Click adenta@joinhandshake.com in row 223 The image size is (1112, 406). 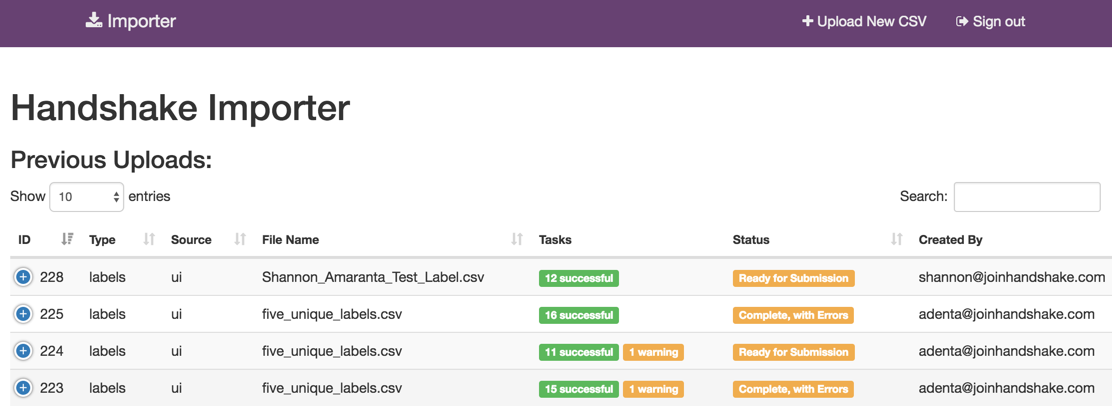pyautogui.click(x=1006, y=388)
